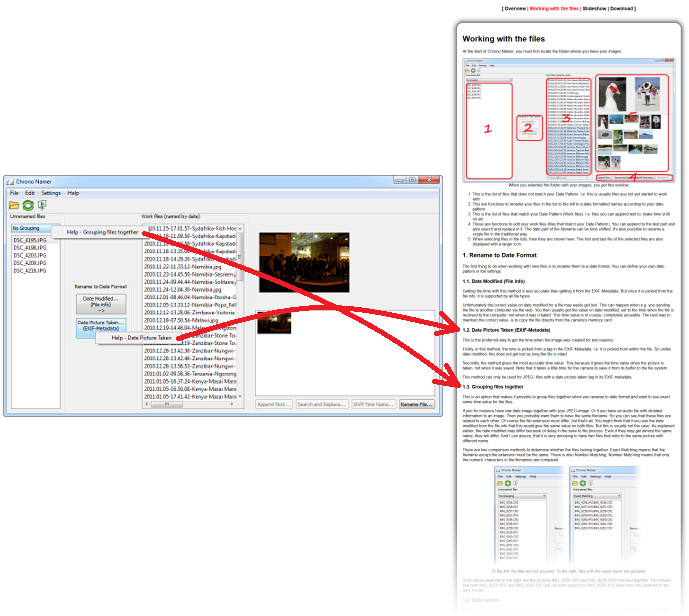Open the Download link on help page
Screen dimensions: 689x616
[621, 8]
